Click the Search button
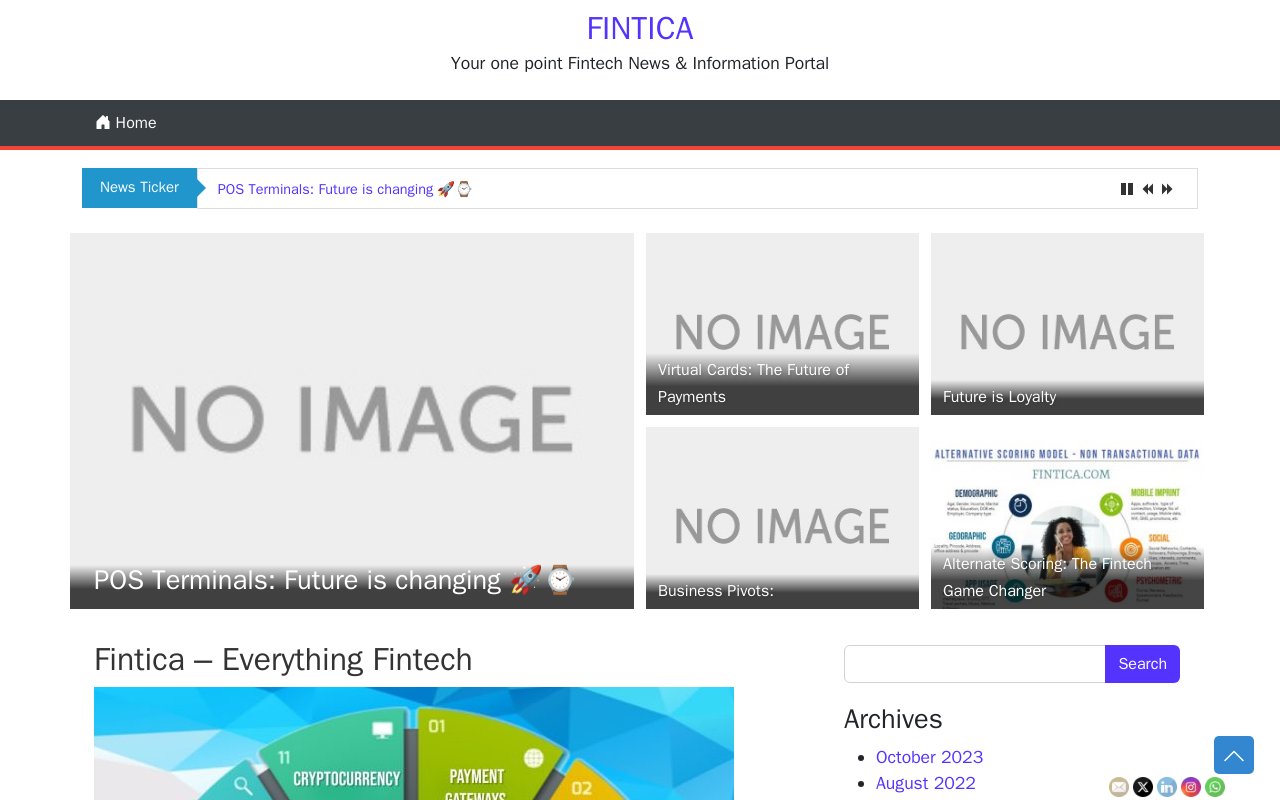Viewport: 1280px width, 800px height. (x=1142, y=664)
